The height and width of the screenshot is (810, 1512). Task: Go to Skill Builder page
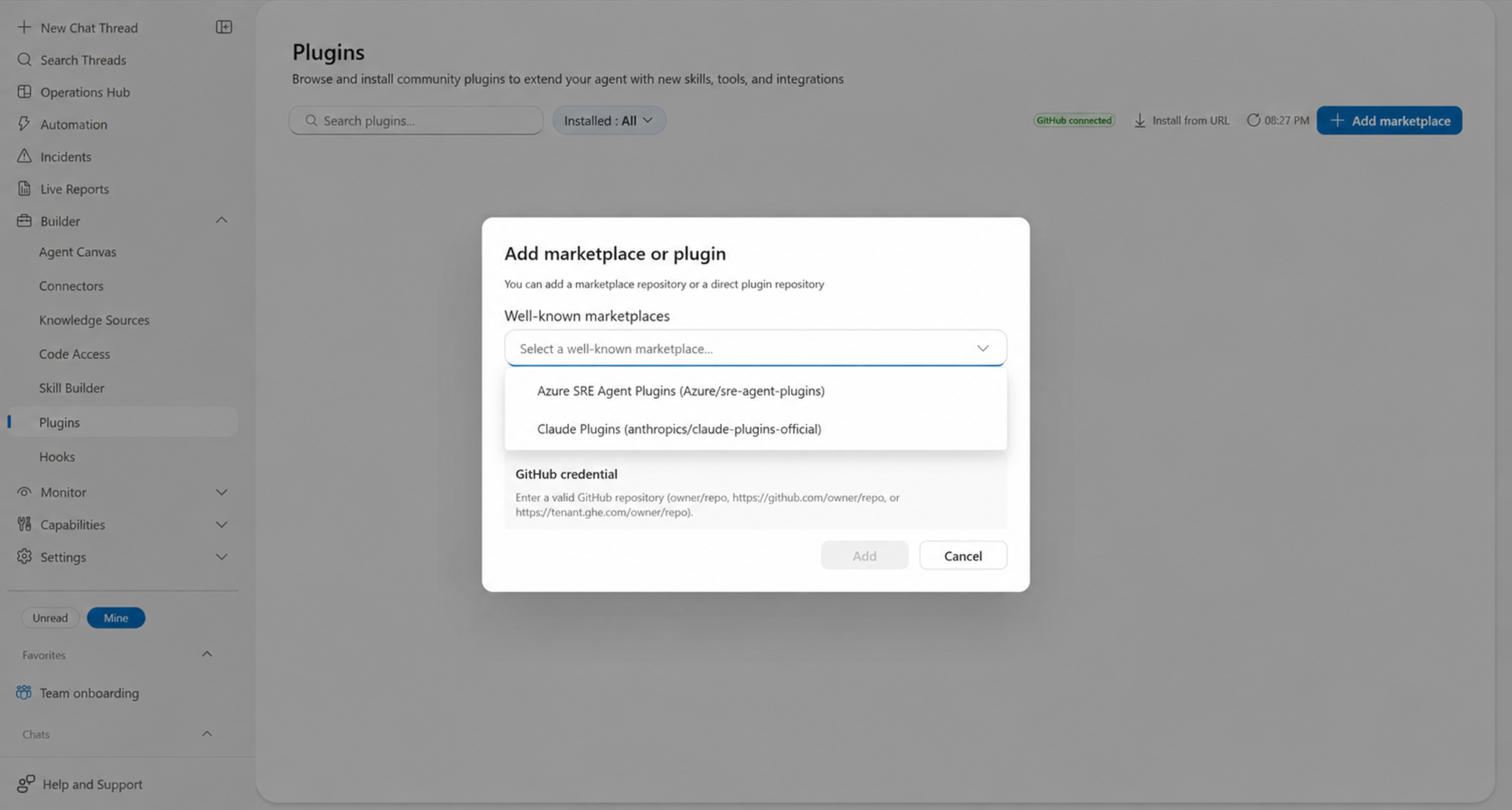(x=71, y=388)
